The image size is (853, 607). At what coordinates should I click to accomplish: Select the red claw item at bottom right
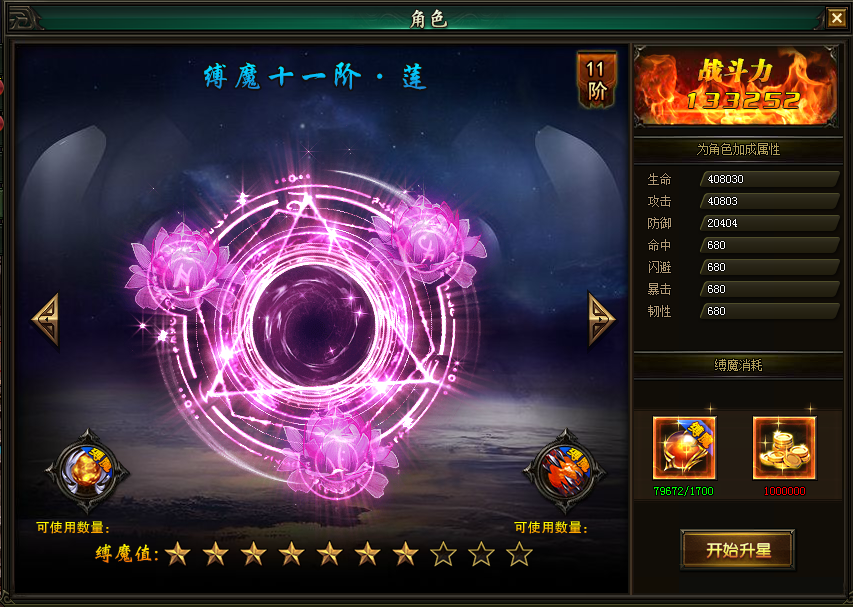[565, 471]
